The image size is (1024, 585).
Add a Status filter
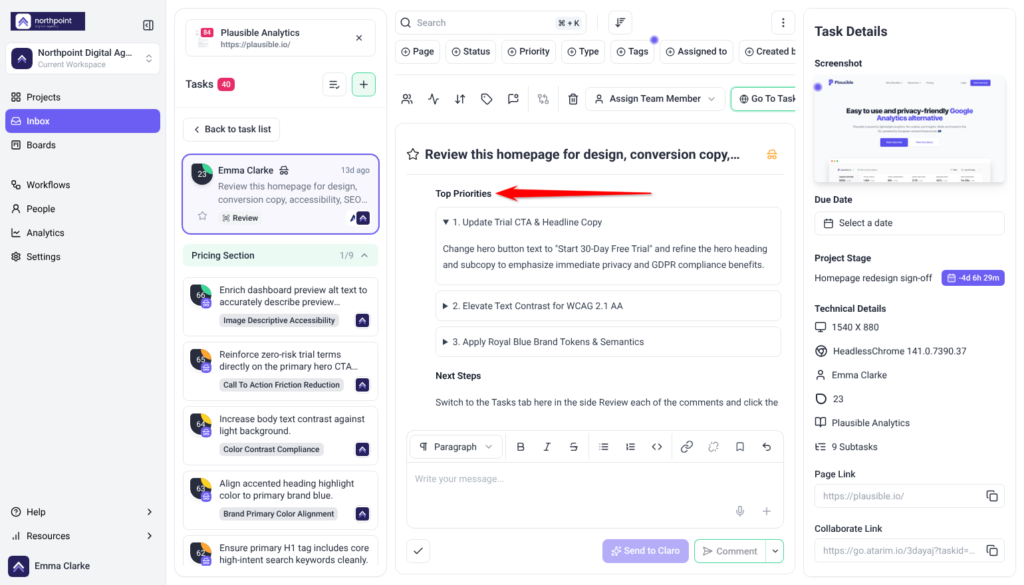471,52
